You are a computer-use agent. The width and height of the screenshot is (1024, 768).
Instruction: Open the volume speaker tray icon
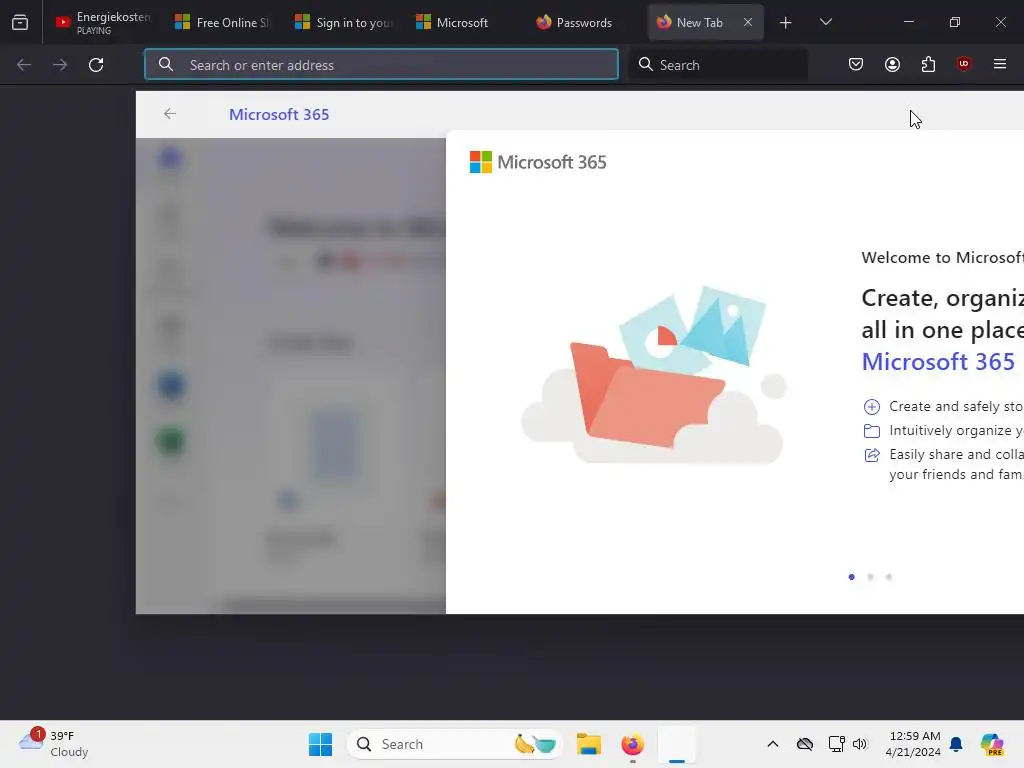pos(859,744)
